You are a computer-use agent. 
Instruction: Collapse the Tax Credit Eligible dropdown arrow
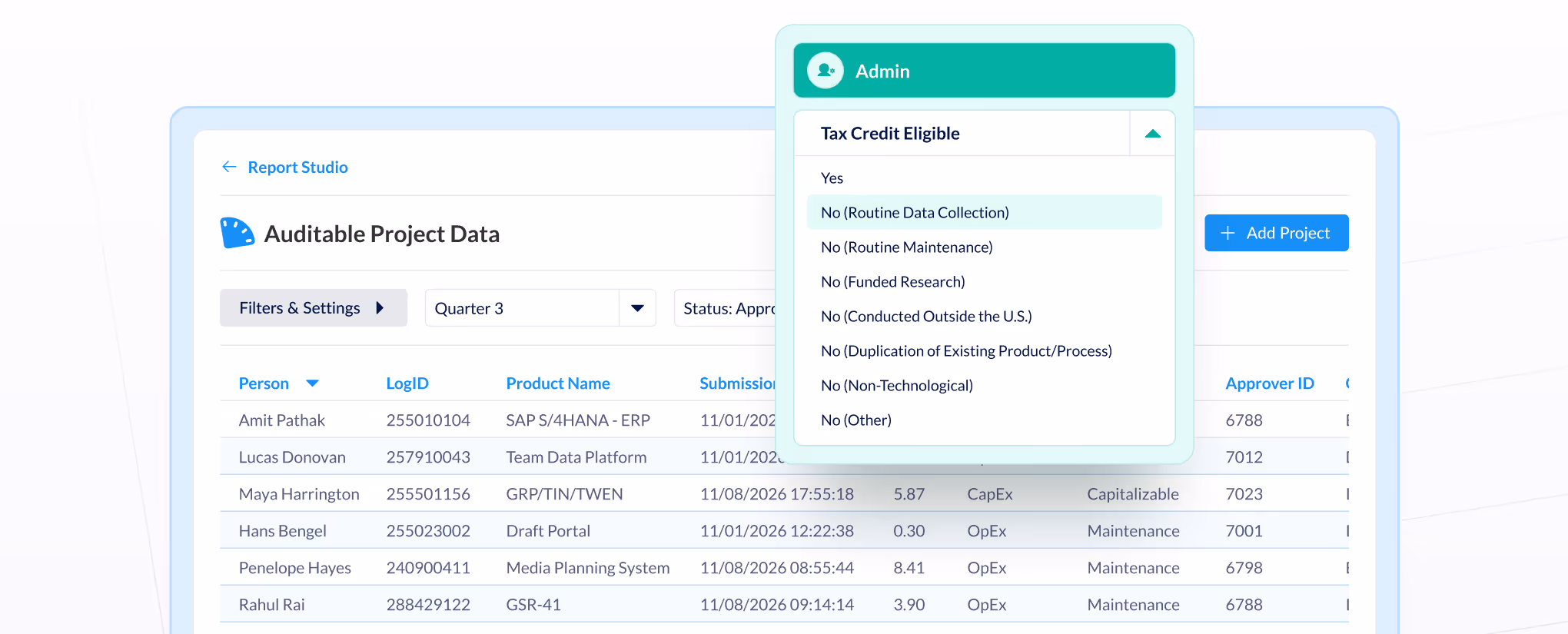pos(1152,134)
